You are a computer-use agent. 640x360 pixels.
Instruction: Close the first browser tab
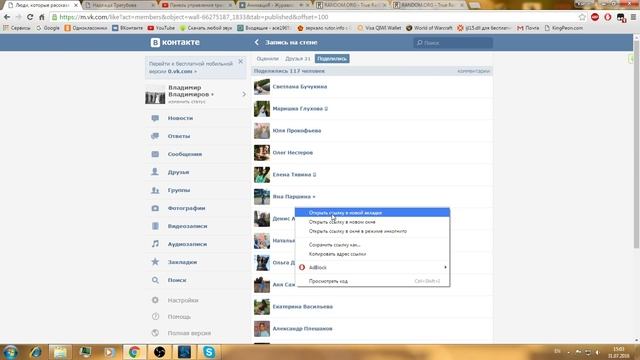tap(76, 5)
